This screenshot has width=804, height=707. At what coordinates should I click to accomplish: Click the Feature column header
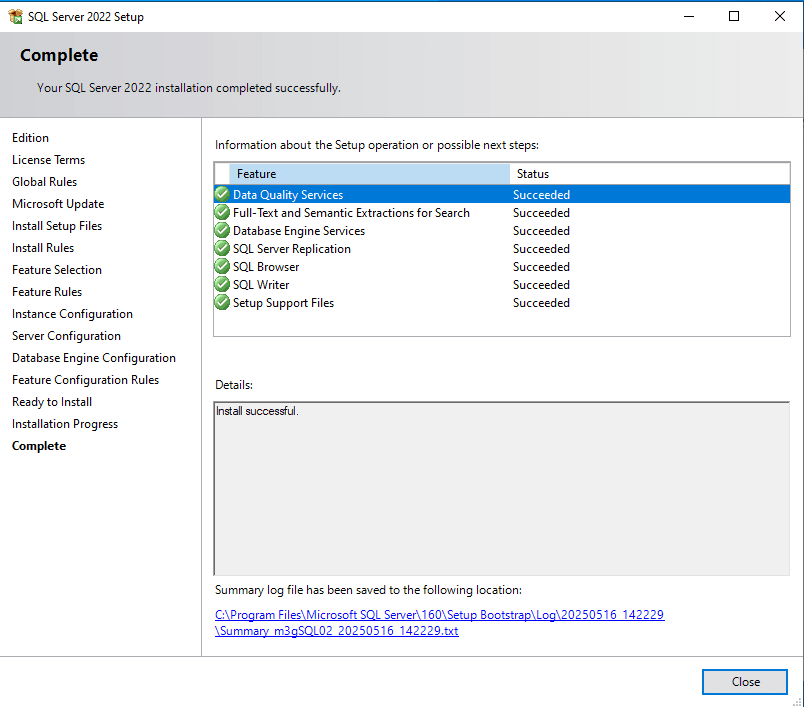(369, 174)
